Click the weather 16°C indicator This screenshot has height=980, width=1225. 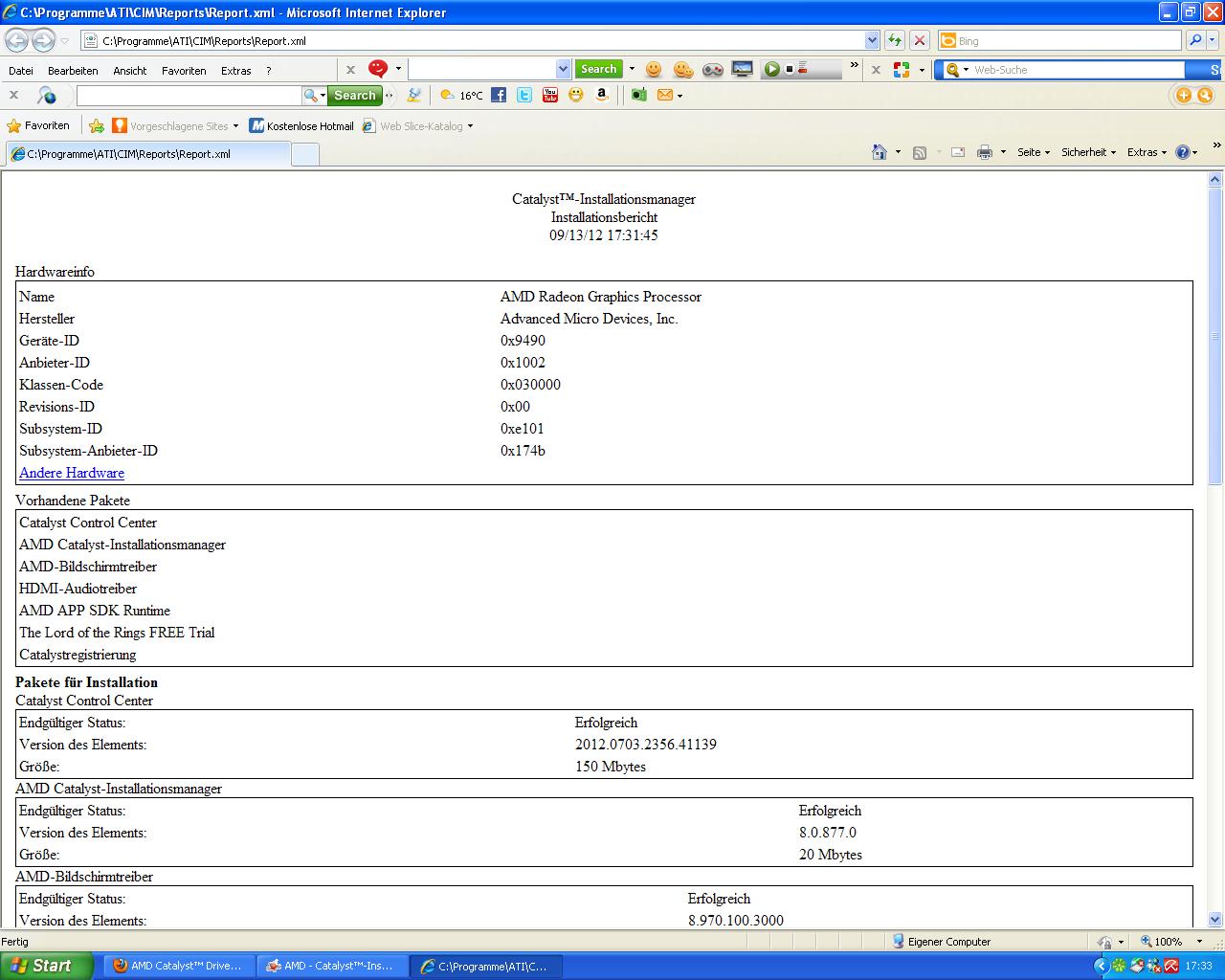pos(461,95)
